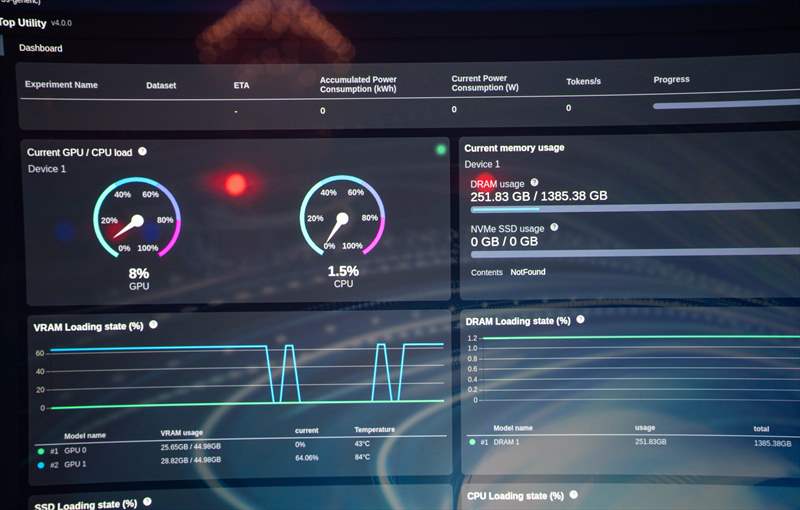Click Accumulated Power Consumption (kWh) header
Screen dimensions: 800x510
pyautogui.click(x=358, y=84)
